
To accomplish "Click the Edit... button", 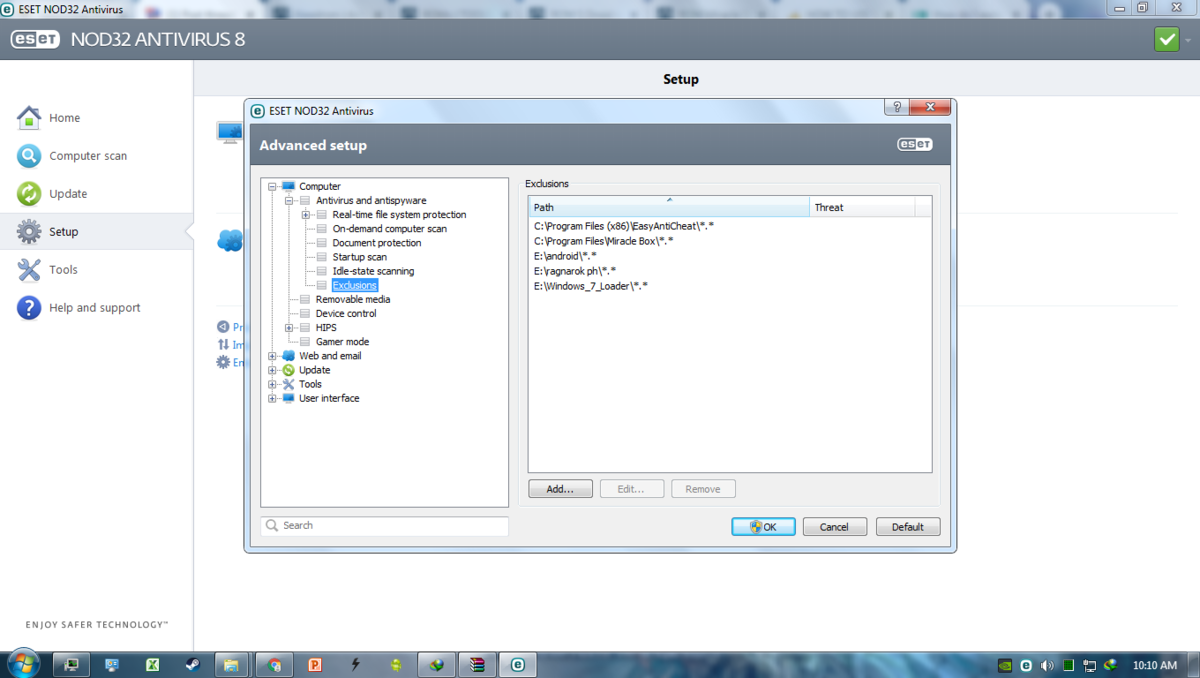I will (x=632, y=489).
